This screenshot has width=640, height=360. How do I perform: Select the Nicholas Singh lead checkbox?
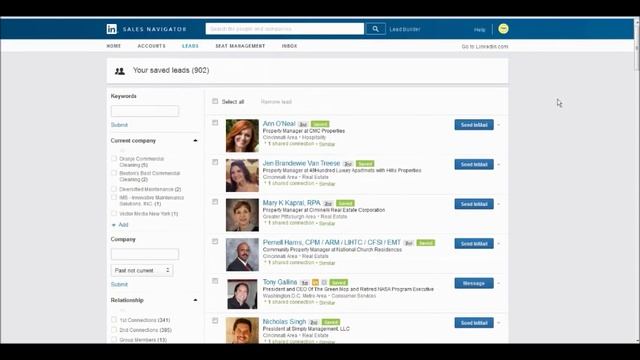coord(215,321)
